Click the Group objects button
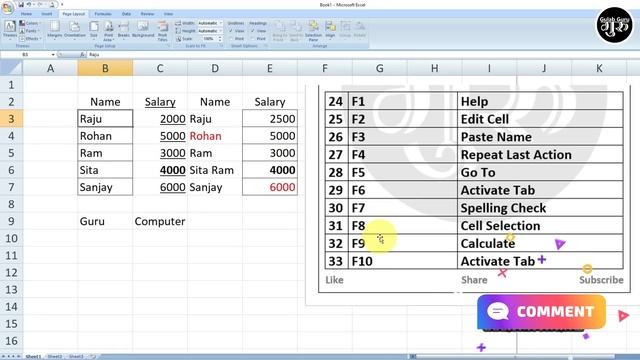The height and width of the screenshot is (360, 640). tap(345, 30)
